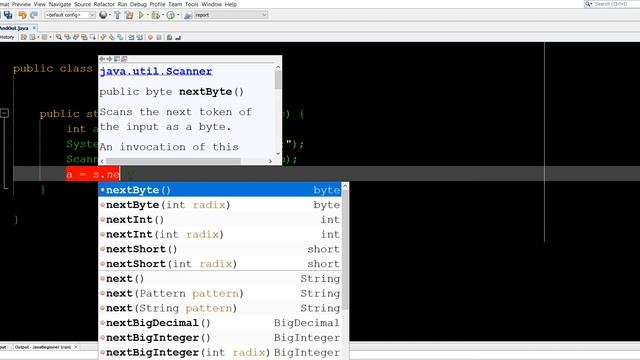This screenshot has width=640, height=360.
Task: Click the Previous Bookmark icon
Action: (103, 37)
